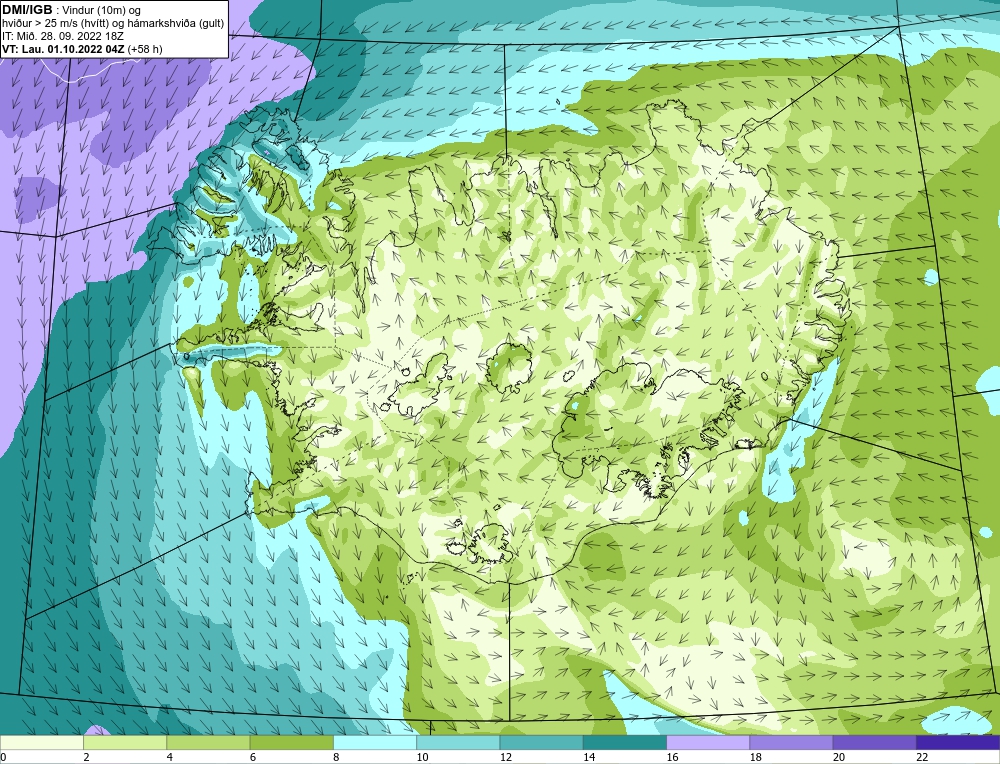This screenshot has height=764, width=1000.
Task: Click the 4–6 m/s green legend swatch
Action: (x=209, y=742)
